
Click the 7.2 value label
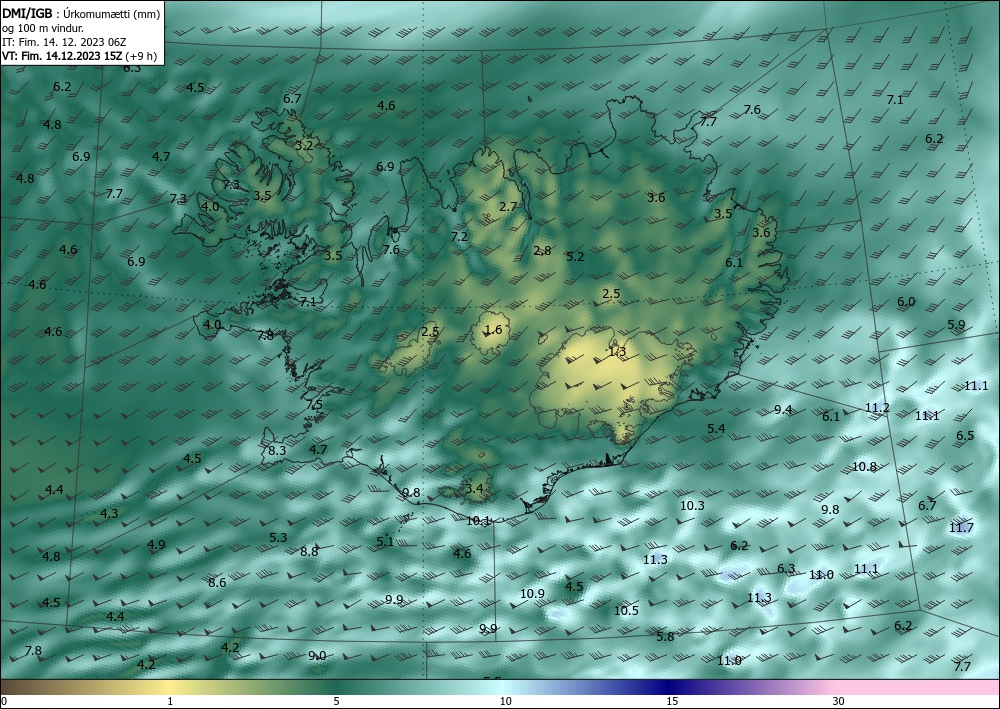click(x=459, y=237)
